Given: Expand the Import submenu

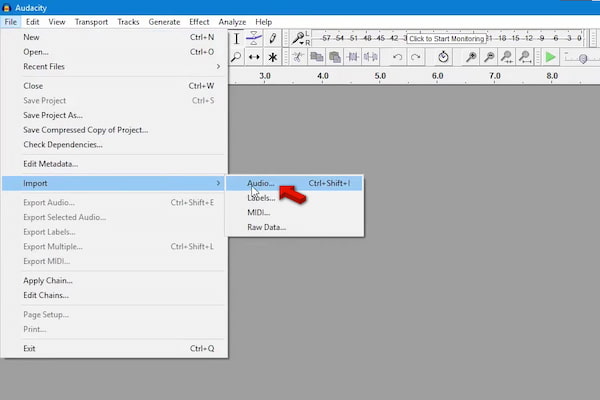Looking at the screenshot, I should [114, 183].
